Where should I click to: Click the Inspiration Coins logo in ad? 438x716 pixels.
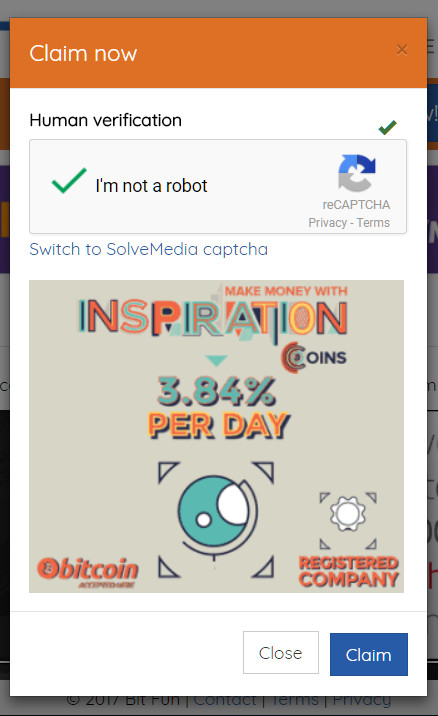pos(314,358)
